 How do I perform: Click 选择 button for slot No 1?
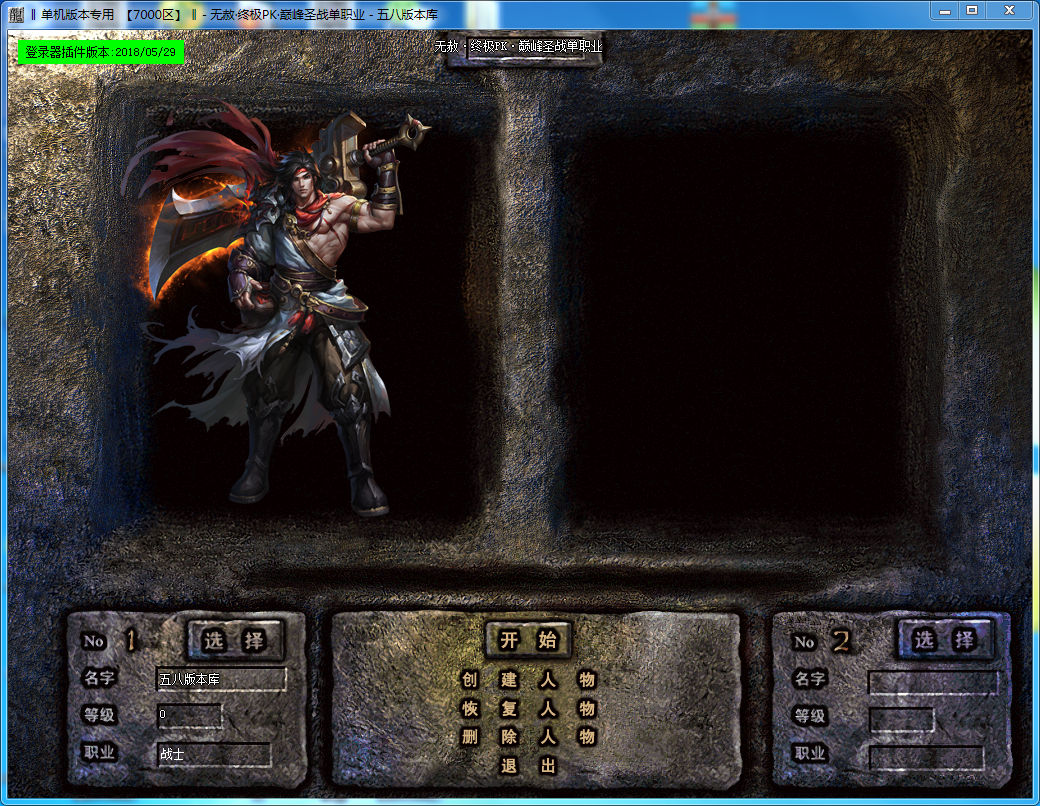(x=235, y=640)
